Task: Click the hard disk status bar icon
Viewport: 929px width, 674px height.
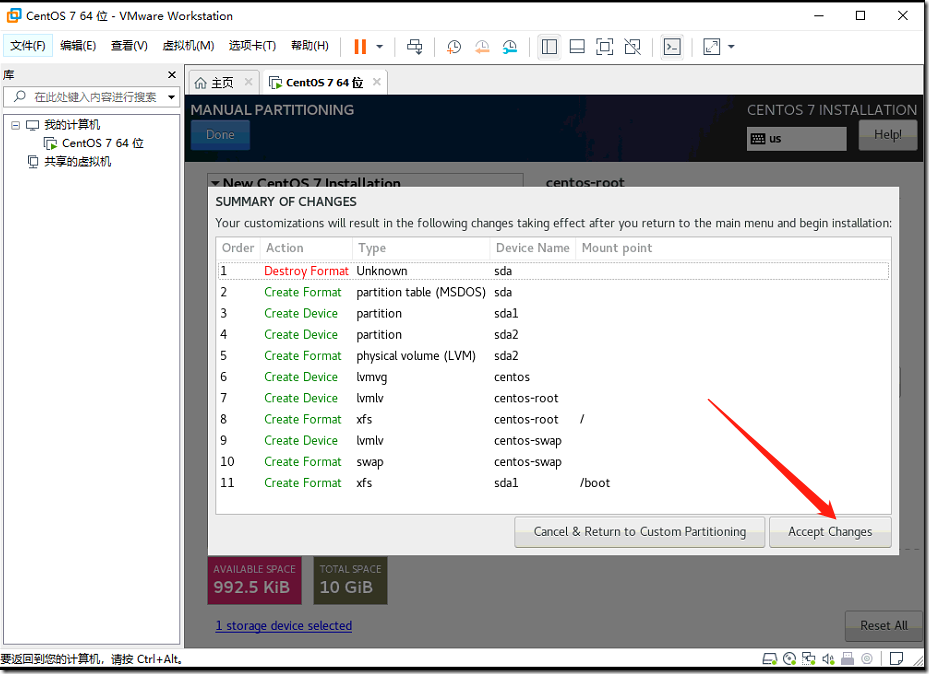Action: [x=770, y=659]
